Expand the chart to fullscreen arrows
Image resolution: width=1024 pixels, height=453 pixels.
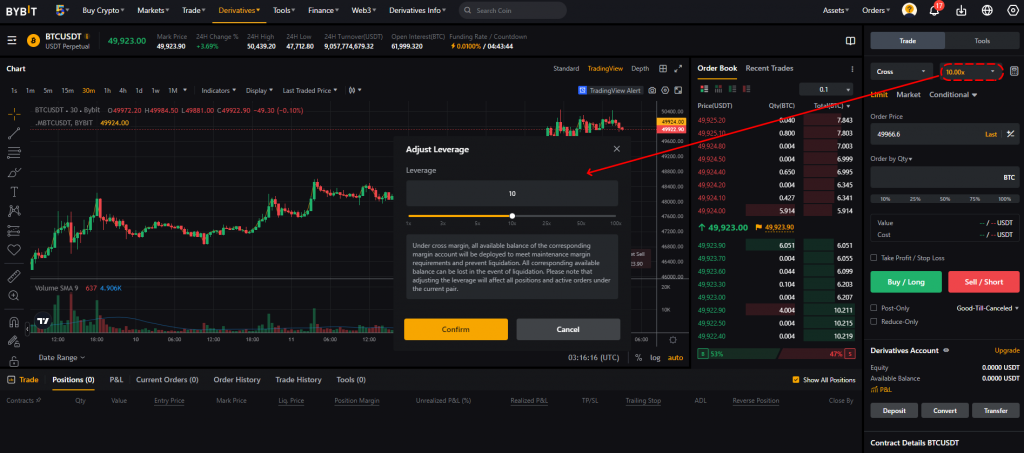[678, 69]
